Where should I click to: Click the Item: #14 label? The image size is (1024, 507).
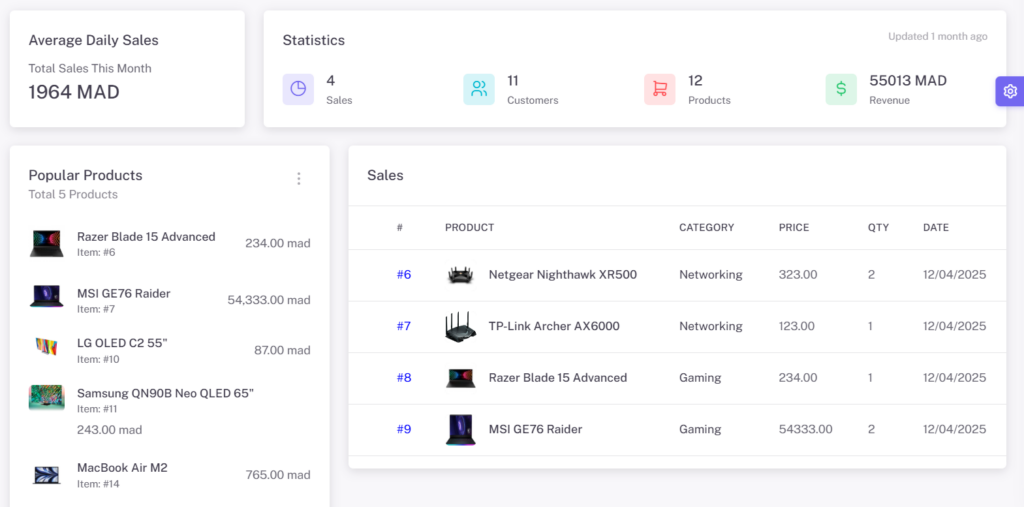96,484
